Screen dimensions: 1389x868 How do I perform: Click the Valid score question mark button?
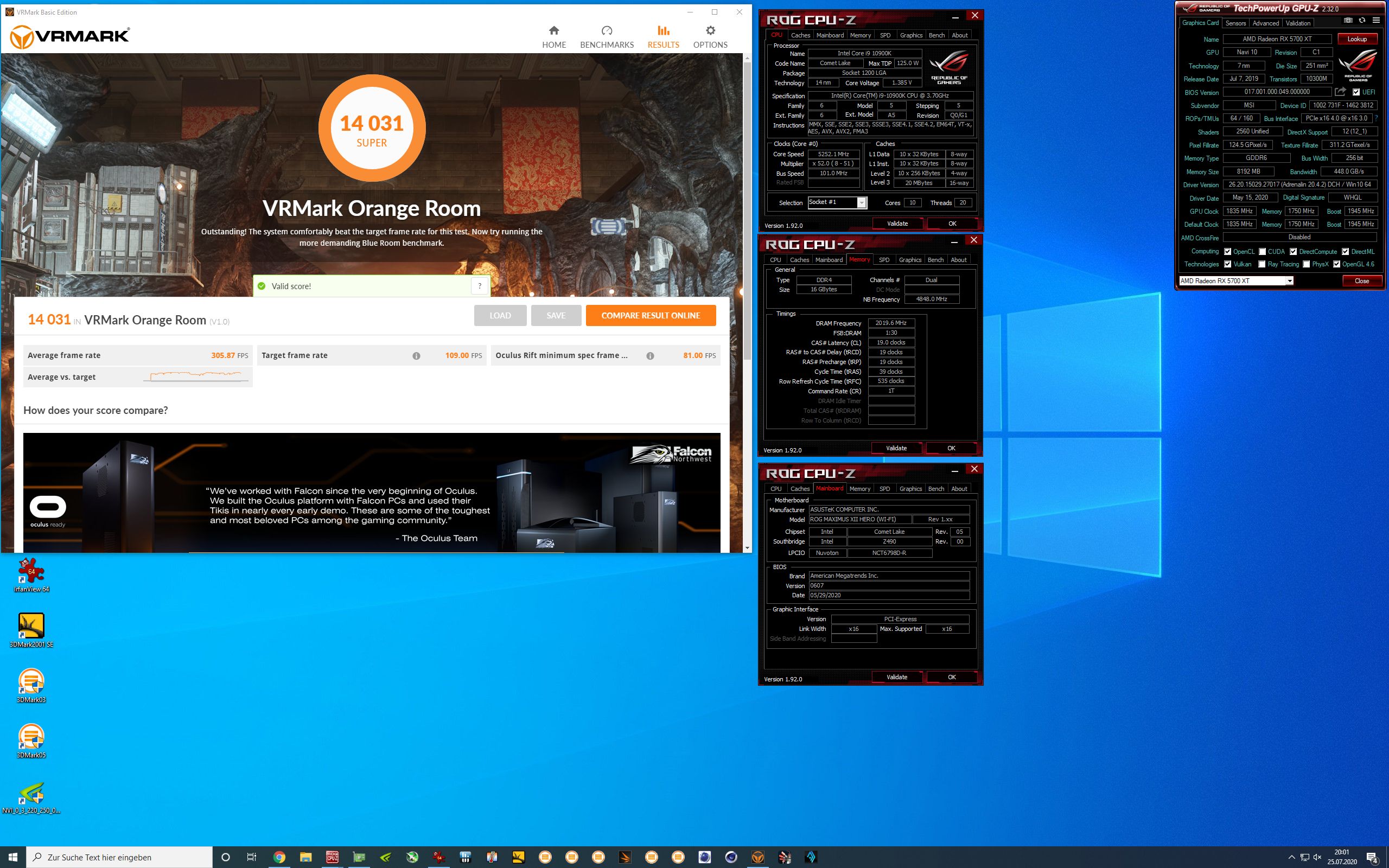[480, 286]
